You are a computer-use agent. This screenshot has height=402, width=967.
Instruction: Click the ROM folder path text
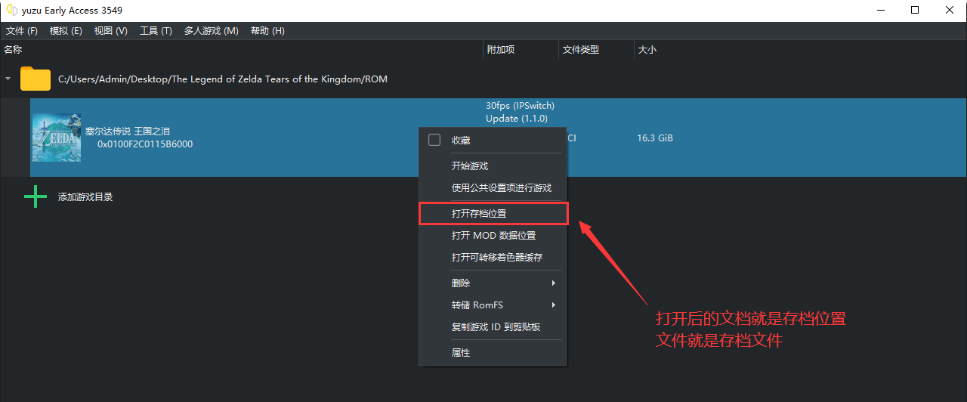point(223,79)
